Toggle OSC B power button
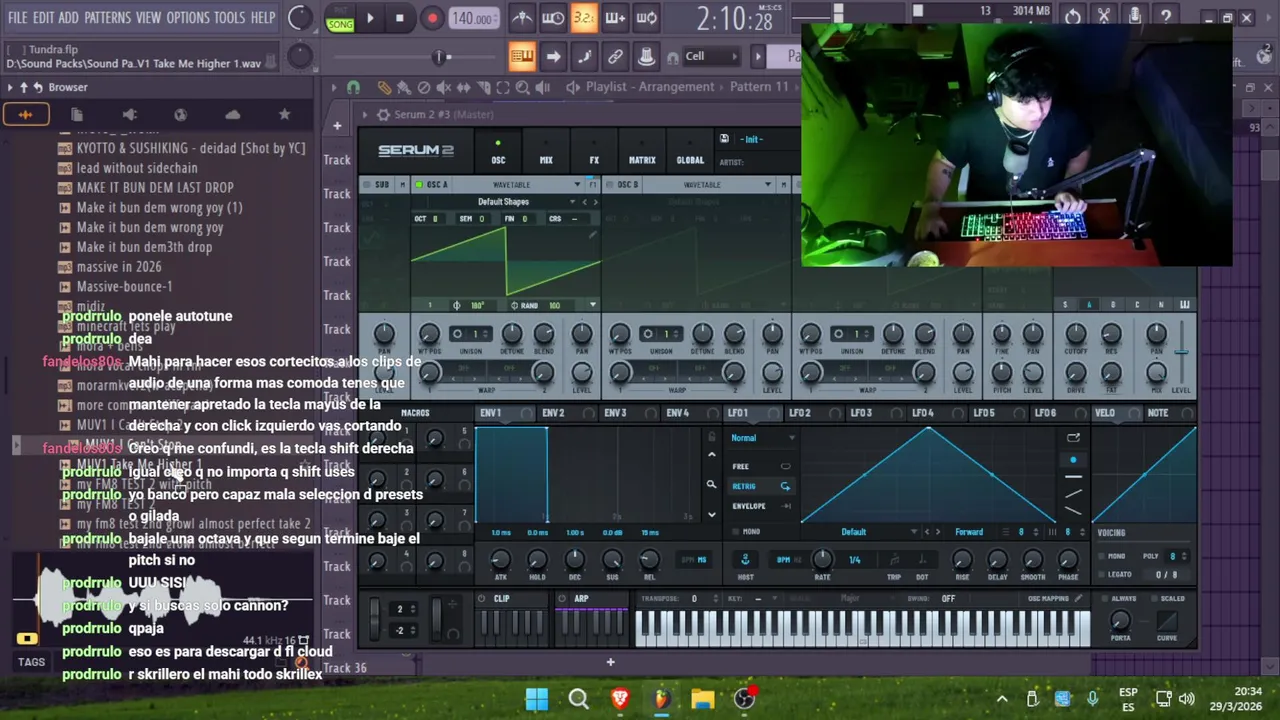Image resolution: width=1280 pixels, height=720 pixels. 609,185
